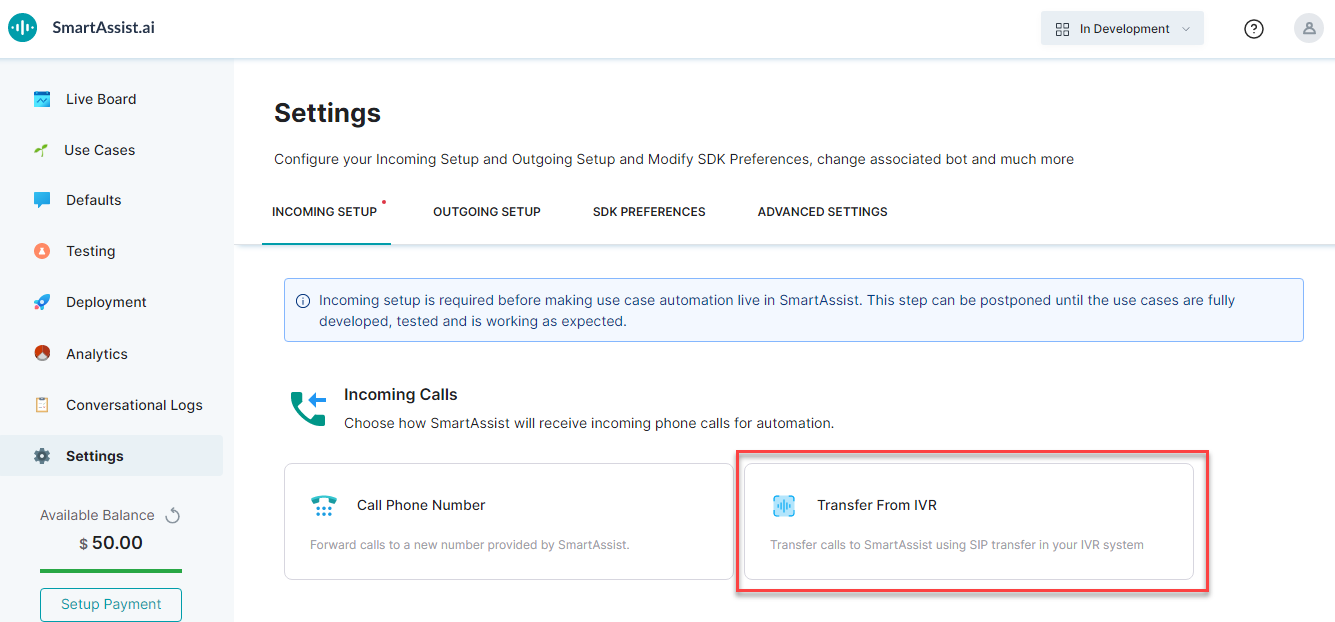The image size is (1335, 622).
Task: Select the Use Cases sprout icon
Action: pos(41,150)
